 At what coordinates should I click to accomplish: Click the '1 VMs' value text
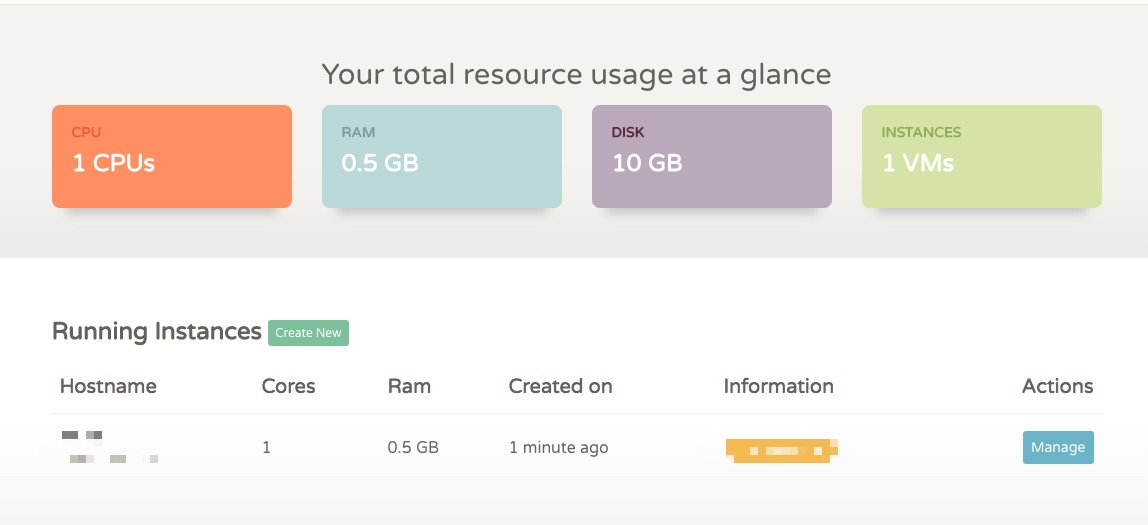(918, 163)
